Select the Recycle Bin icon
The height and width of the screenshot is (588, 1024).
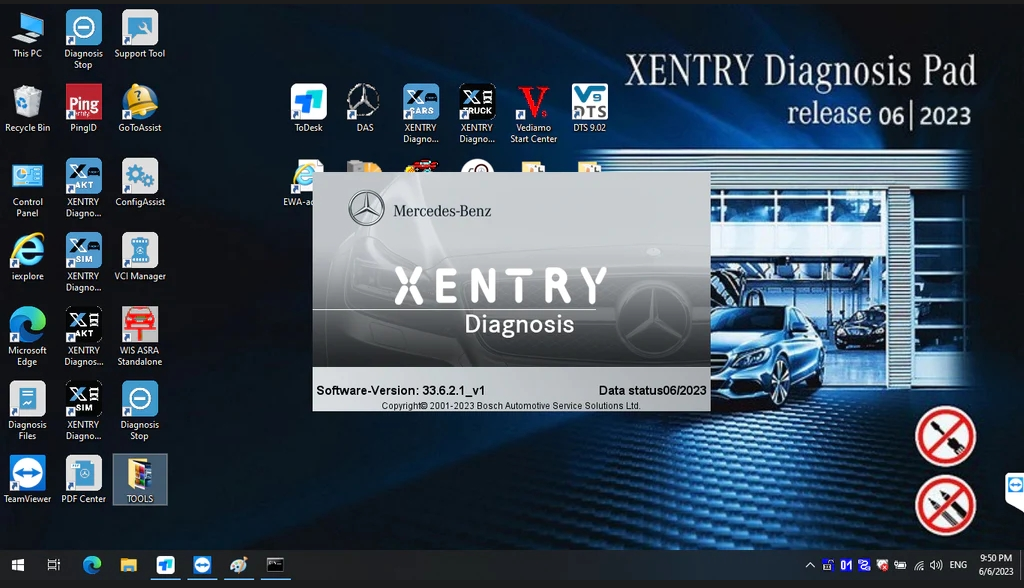pyautogui.click(x=27, y=108)
